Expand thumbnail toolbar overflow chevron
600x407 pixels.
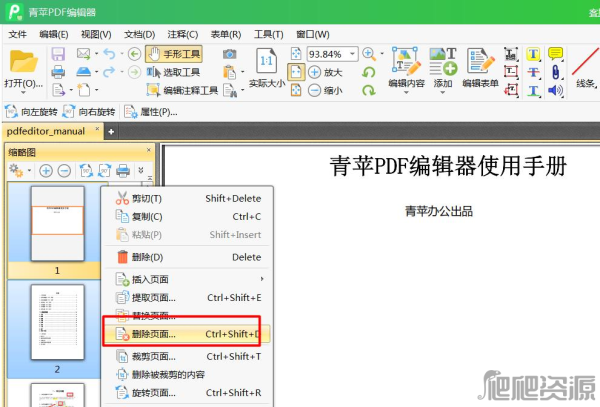pyautogui.click(x=141, y=170)
